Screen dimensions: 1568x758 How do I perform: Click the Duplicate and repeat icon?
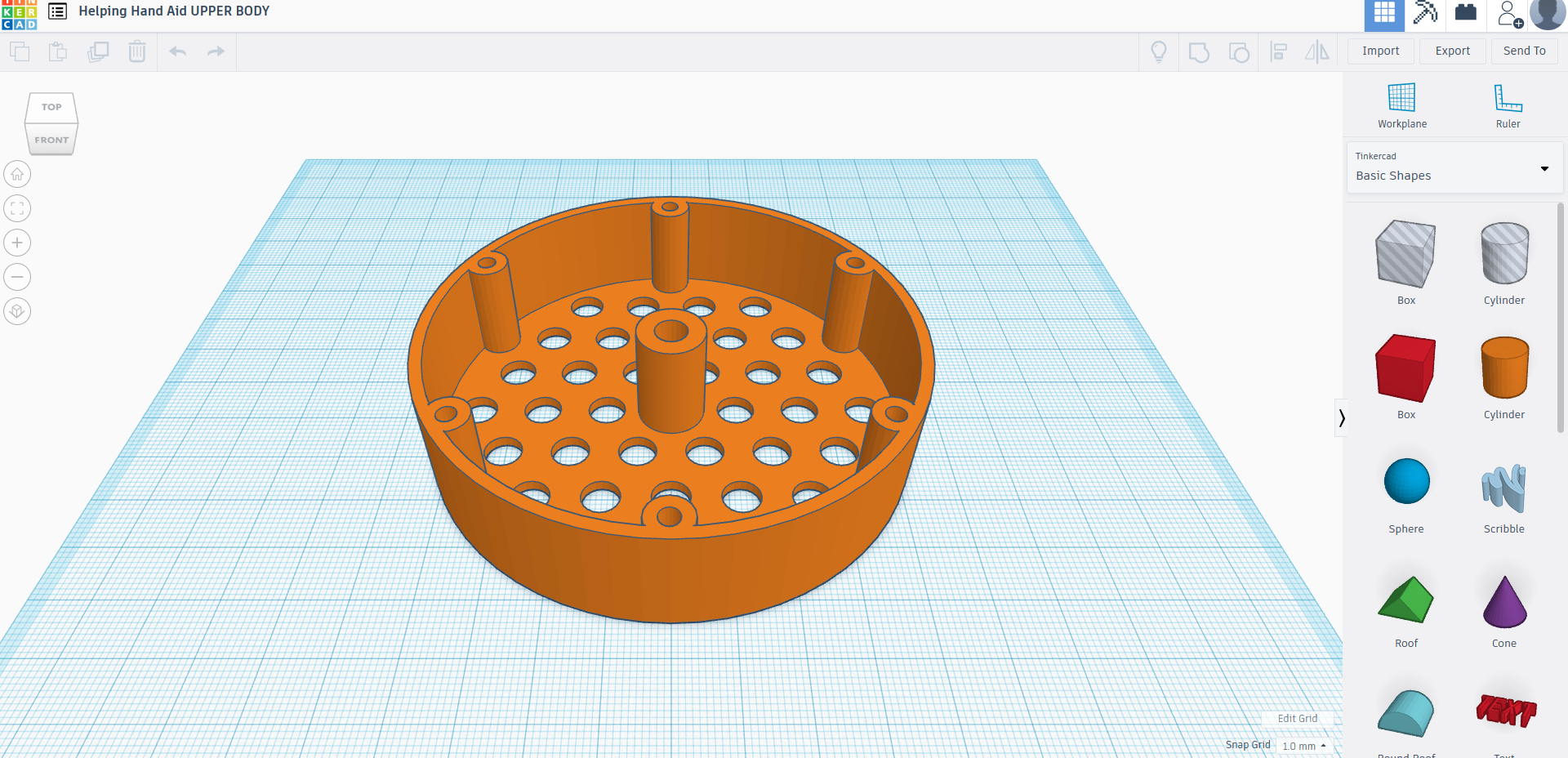click(98, 52)
